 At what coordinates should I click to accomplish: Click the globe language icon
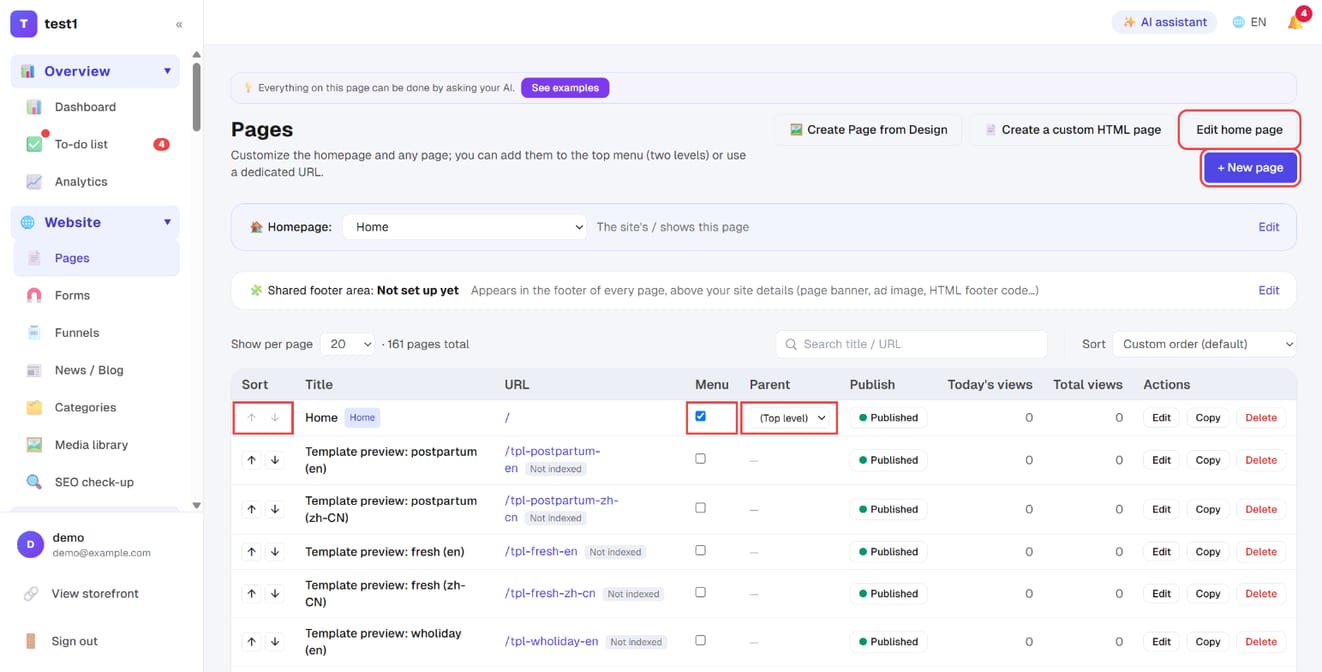tap(1238, 22)
